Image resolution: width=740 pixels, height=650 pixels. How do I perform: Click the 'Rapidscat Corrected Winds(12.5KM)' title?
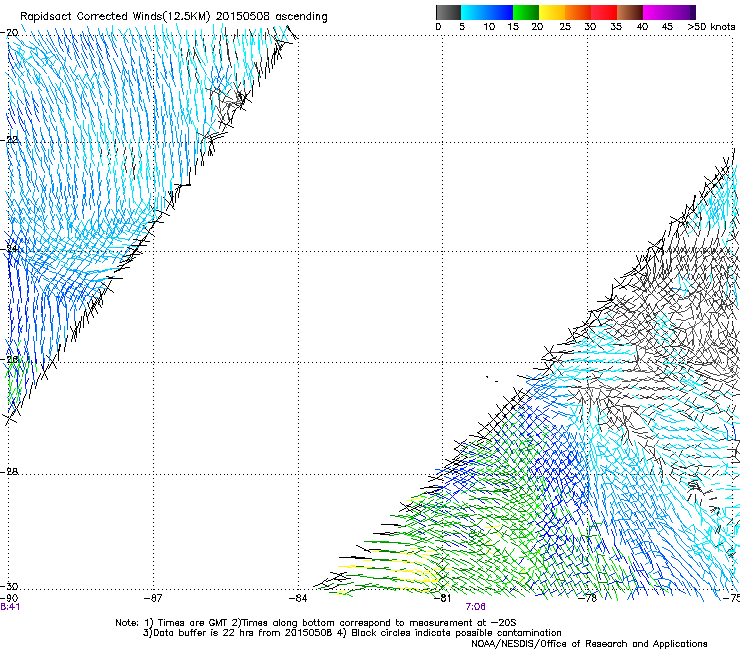tap(115, 17)
